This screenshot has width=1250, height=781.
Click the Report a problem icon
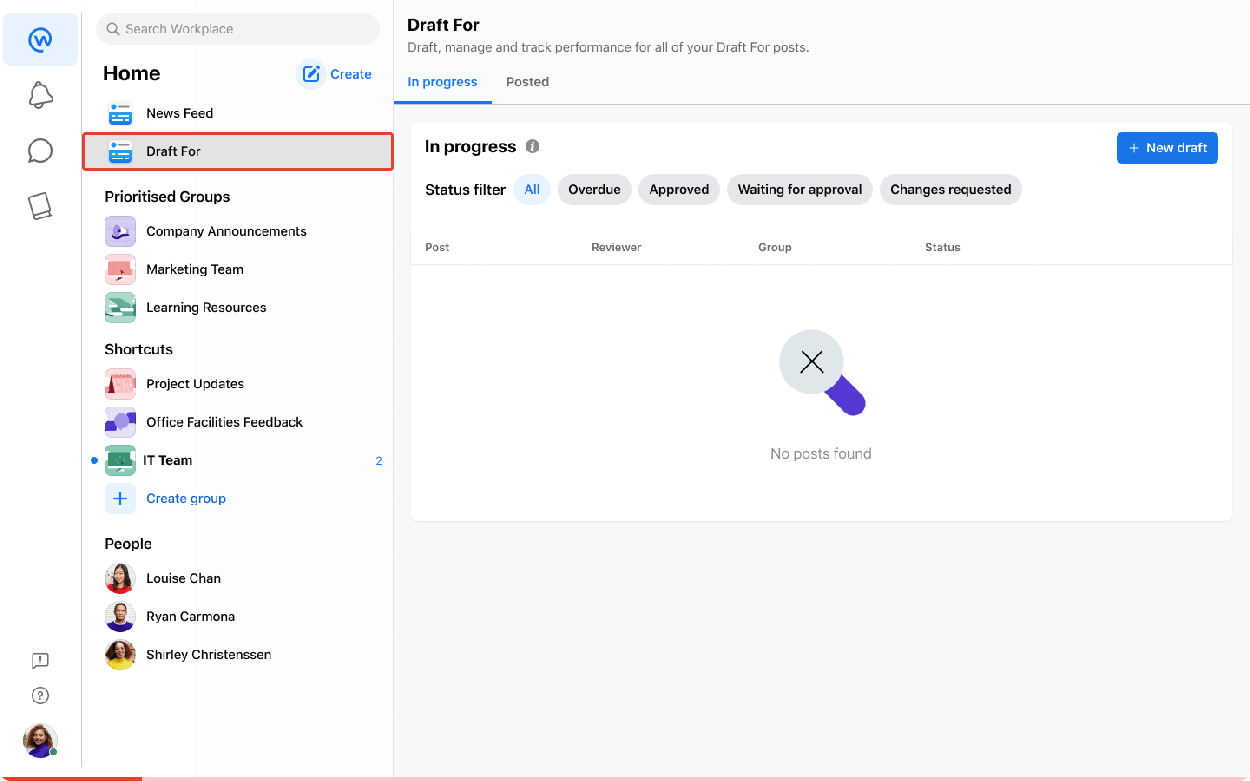[x=40, y=660]
